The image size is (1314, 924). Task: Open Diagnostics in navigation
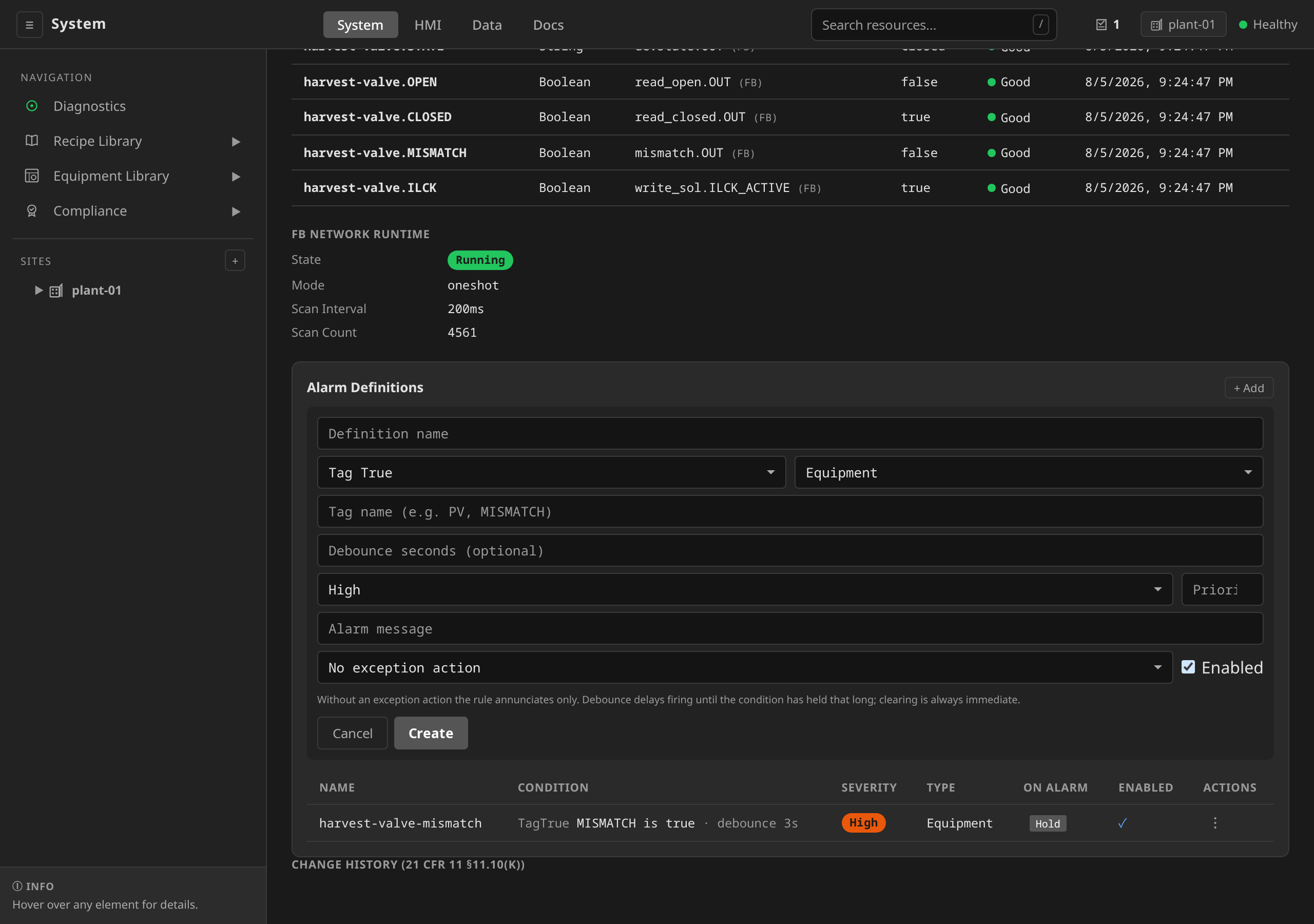tap(133, 106)
